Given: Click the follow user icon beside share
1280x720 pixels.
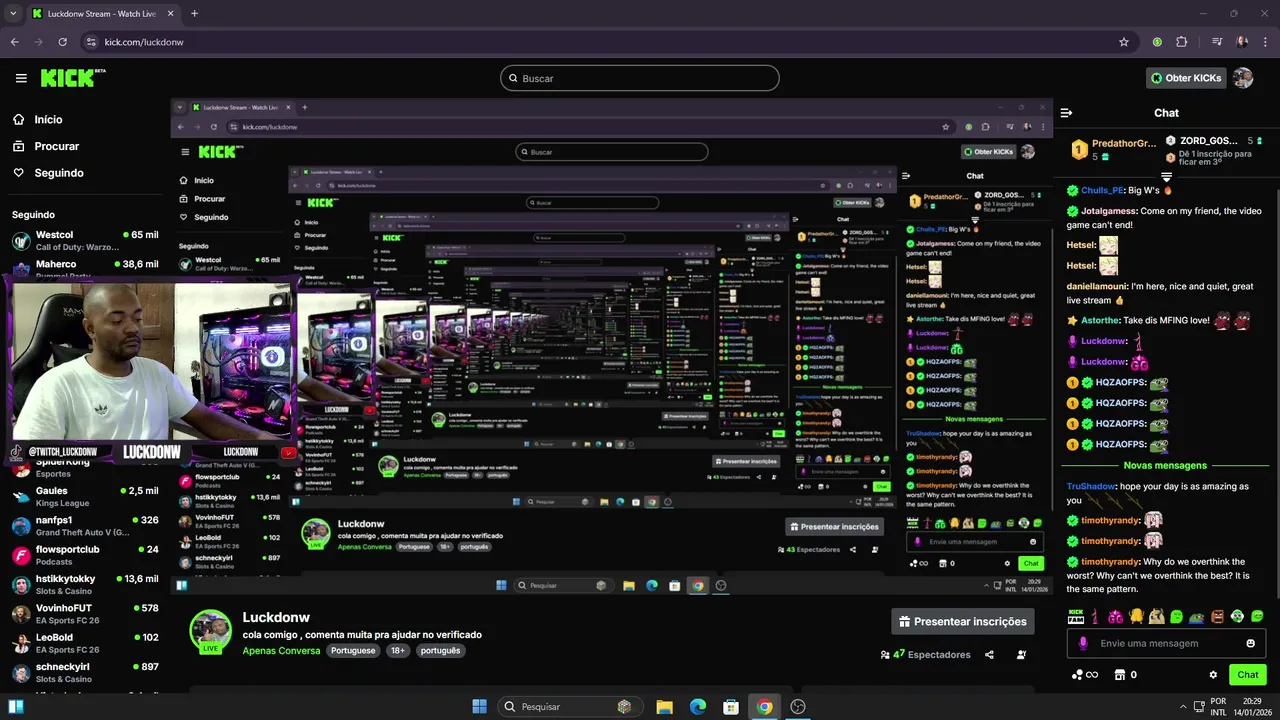Looking at the screenshot, I should pos(1021,655).
